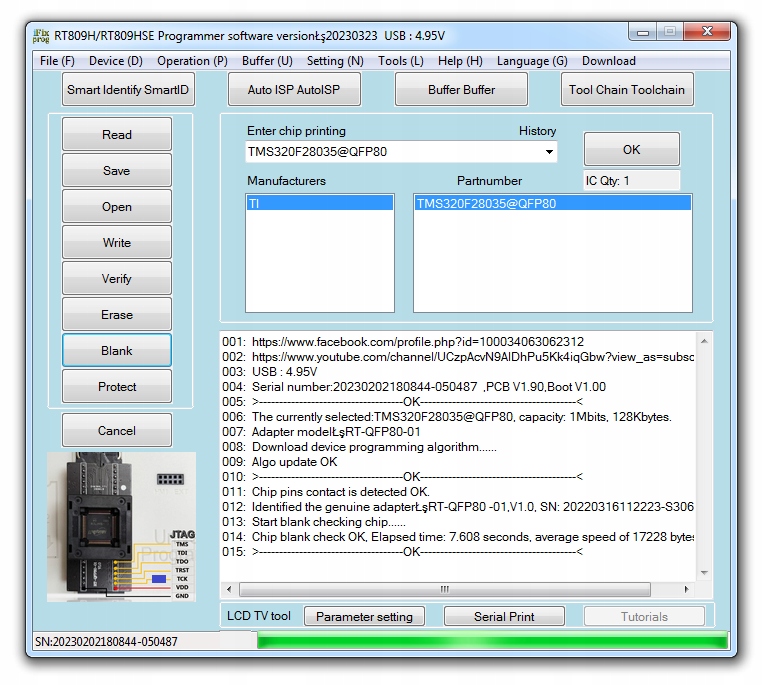The width and height of the screenshot is (763, 685).
Task: Open Parameter setting for LCD TV tool
Action: (x=364, y=617)
